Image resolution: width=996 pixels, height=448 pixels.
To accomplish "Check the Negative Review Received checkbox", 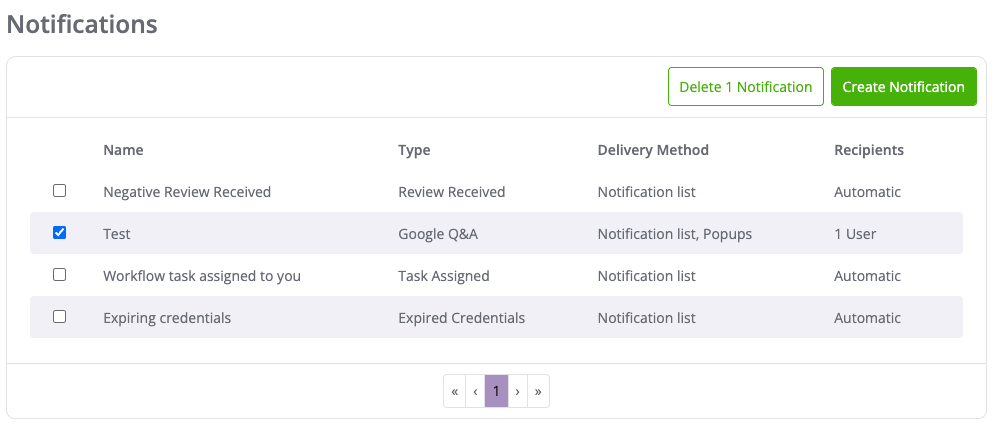I will coord(59,190).
